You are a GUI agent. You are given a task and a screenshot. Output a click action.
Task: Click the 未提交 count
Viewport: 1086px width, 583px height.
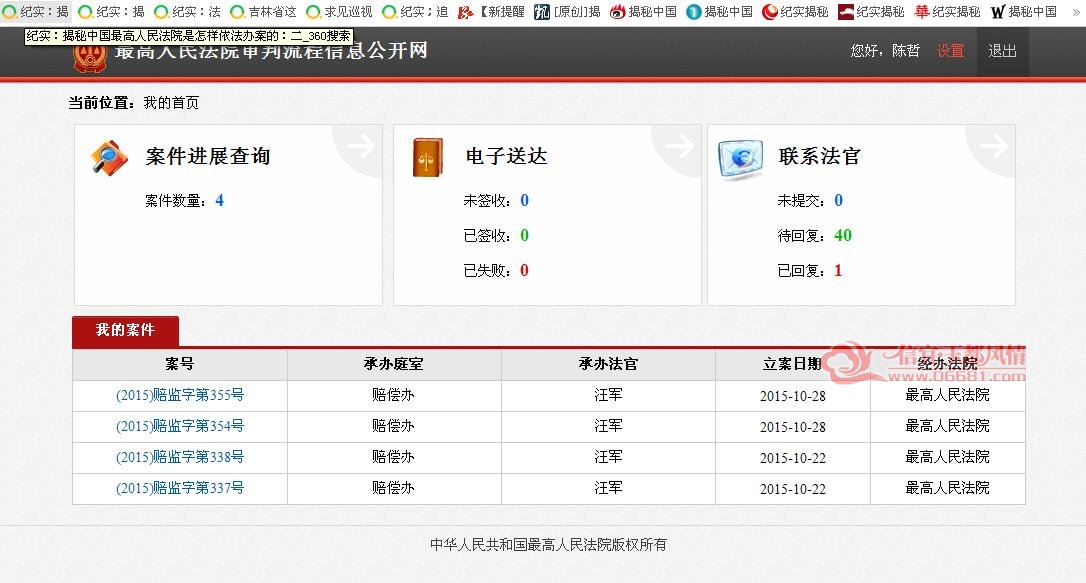[x=838, y=201]
